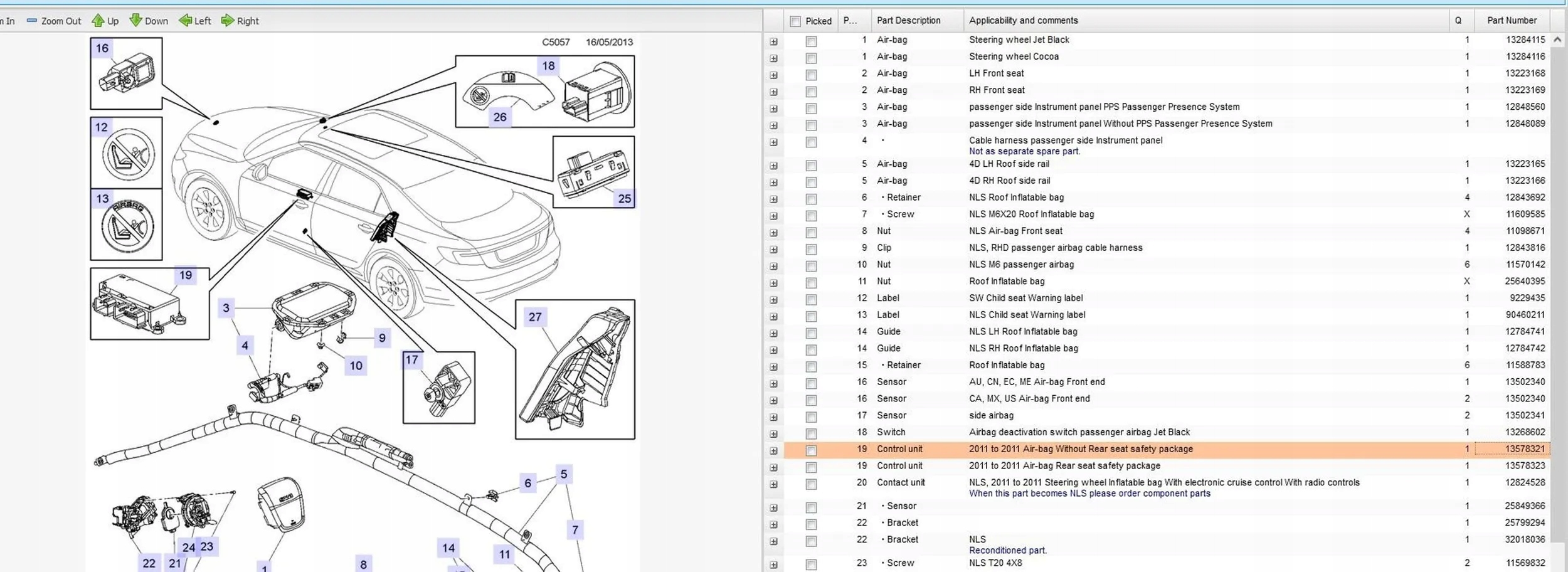The width and height of the screenshot is (1568, 572).
Task: Select callout 11 nut in the diagram
Action: pos(505,554)
